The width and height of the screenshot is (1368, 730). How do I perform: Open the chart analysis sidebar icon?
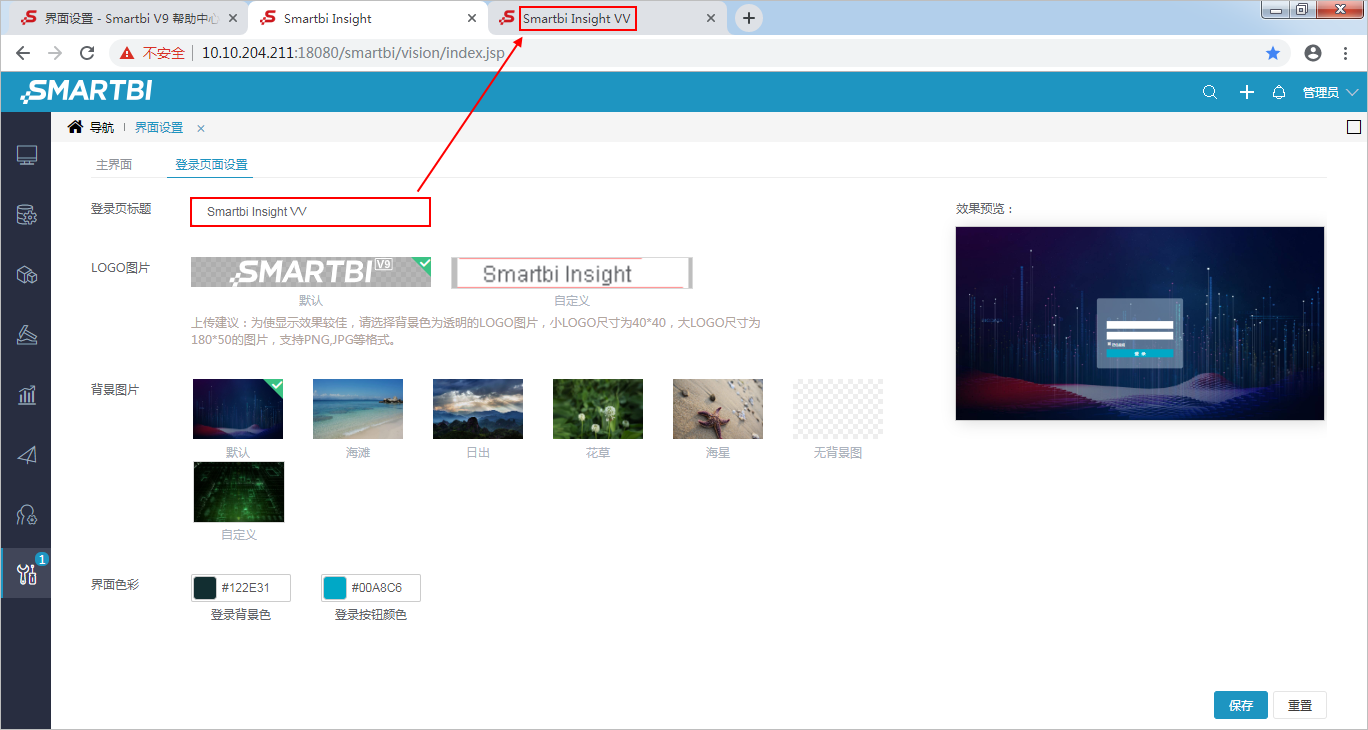click(27, 395)
